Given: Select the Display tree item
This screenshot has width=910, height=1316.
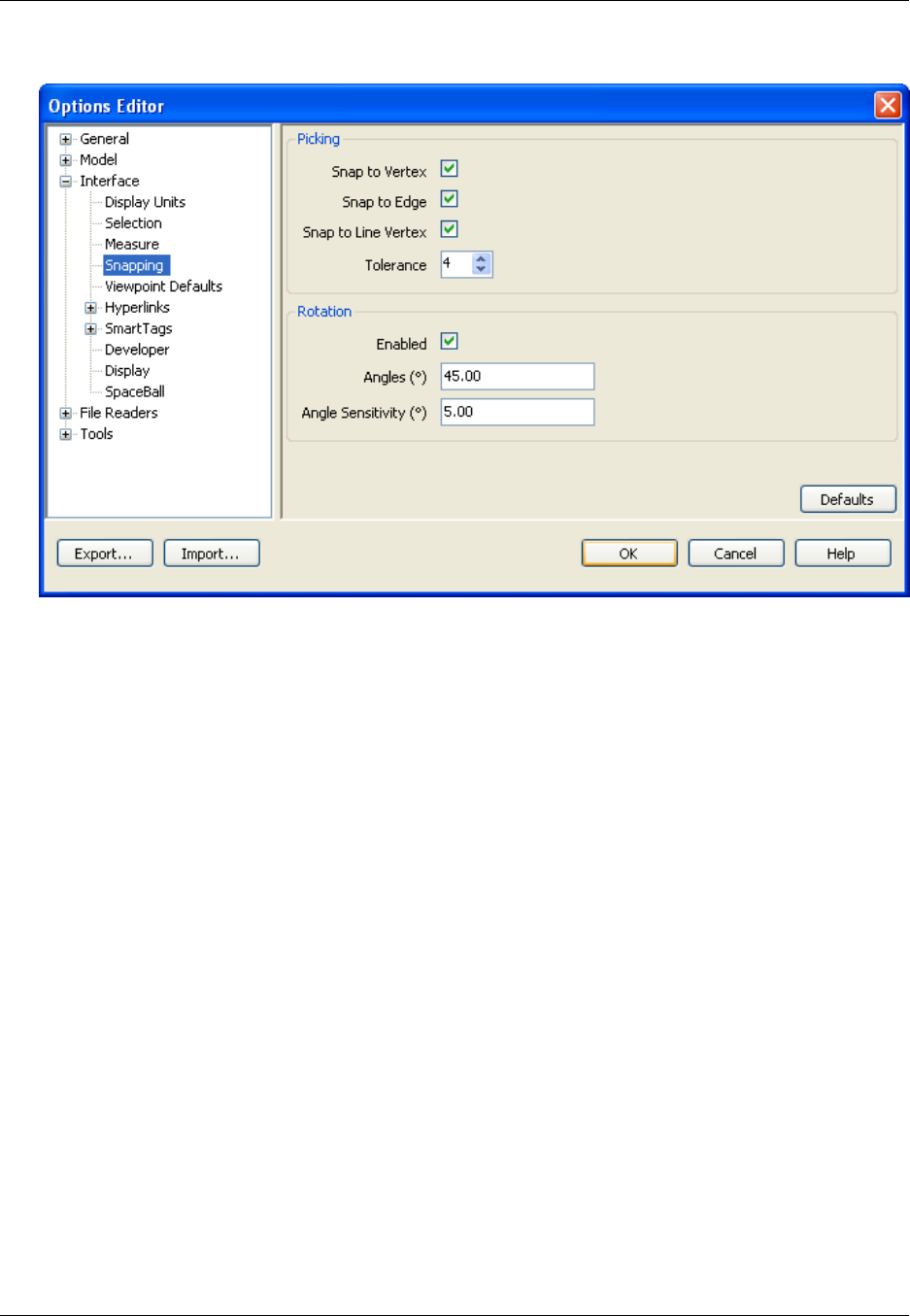Looking at the screenshot, I should 127,371.
